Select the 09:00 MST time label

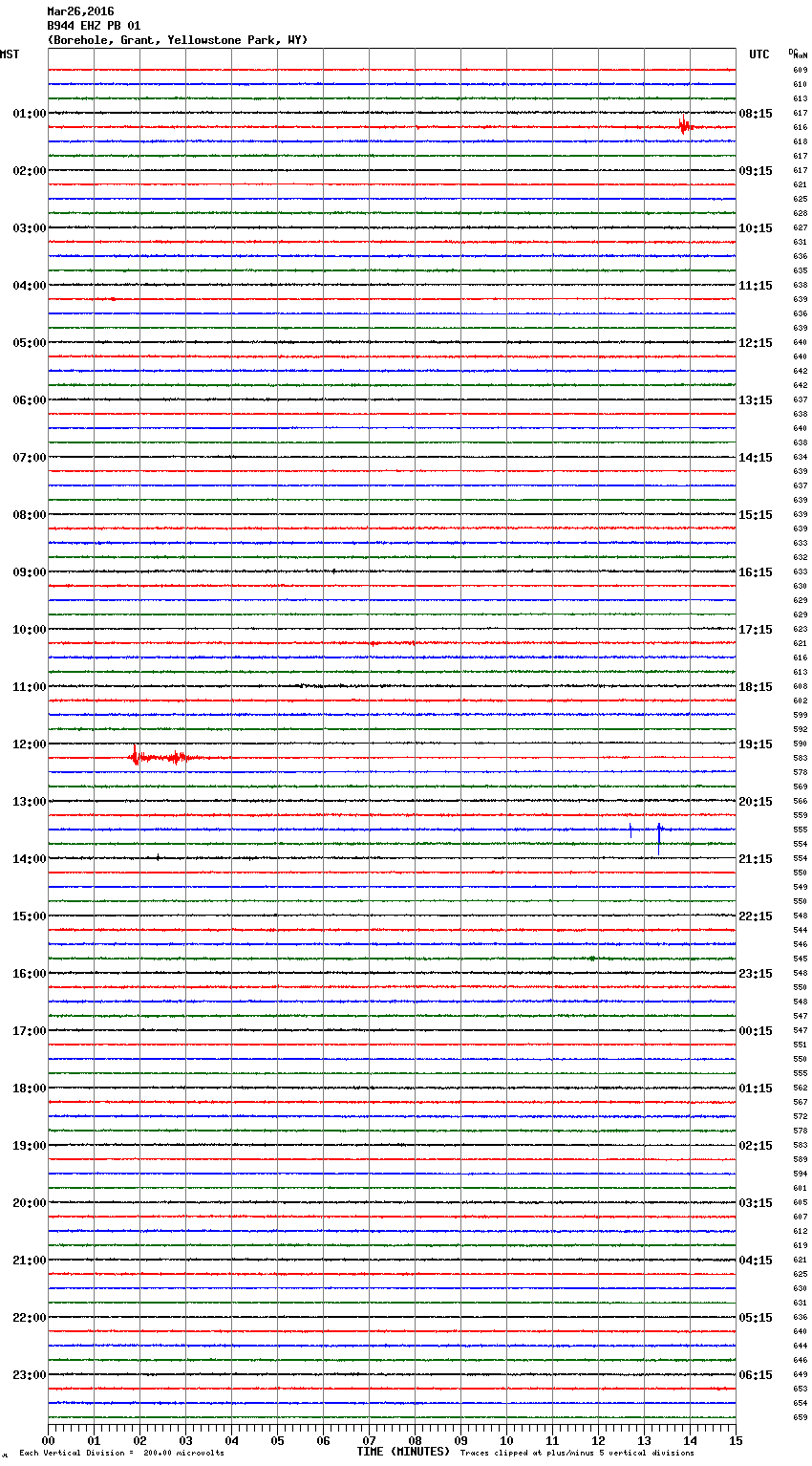click(29, 572)
